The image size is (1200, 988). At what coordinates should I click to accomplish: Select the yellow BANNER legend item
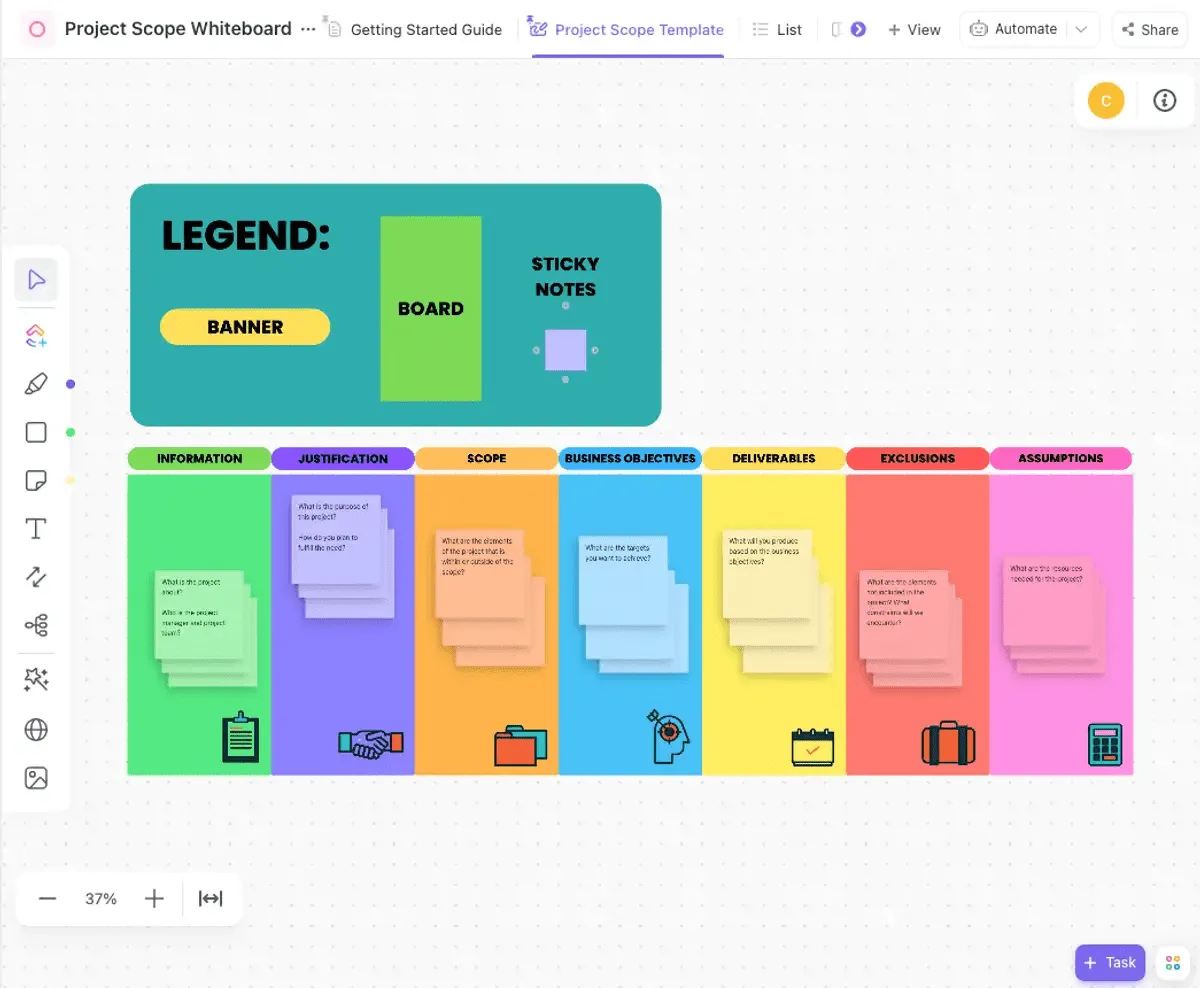tap(245, 327)
